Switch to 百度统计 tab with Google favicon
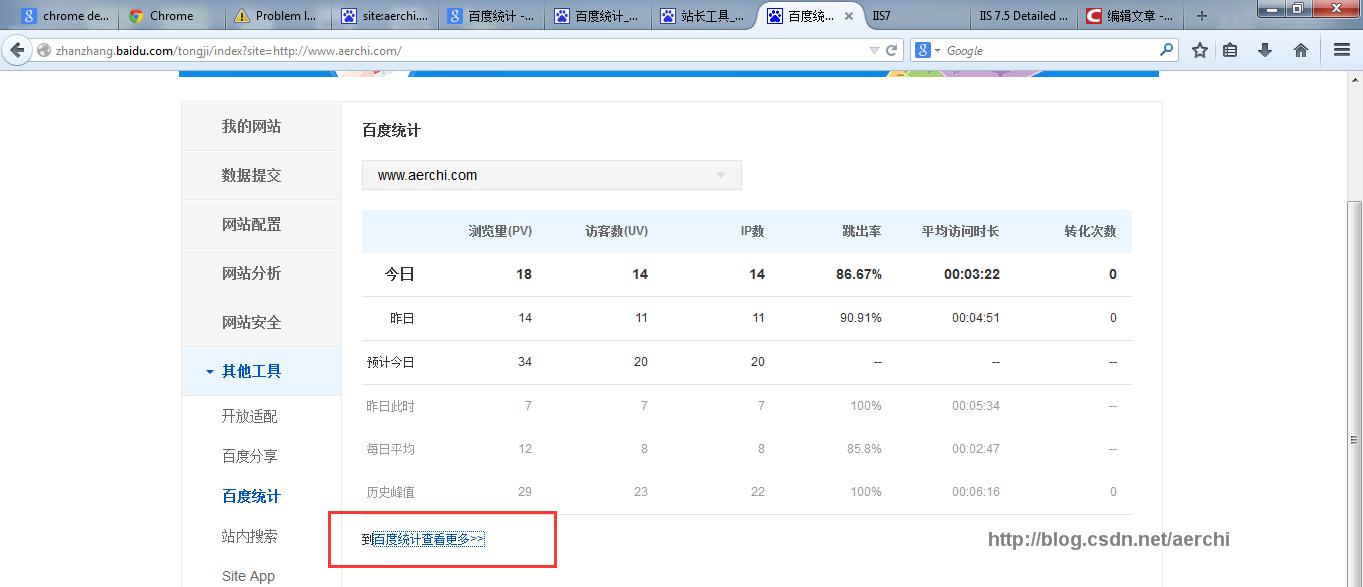Viewport: 1363px width, 587px height. 490,16
